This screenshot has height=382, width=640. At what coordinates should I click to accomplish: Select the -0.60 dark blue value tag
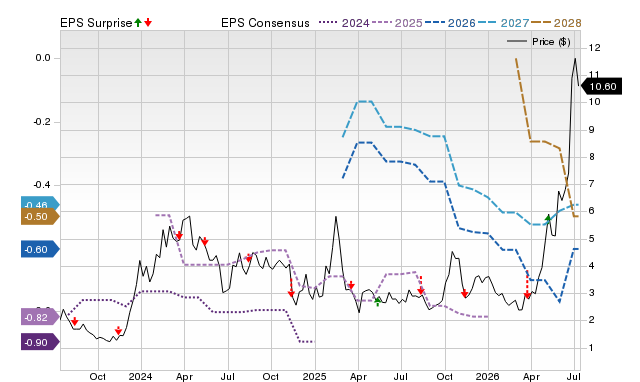pyautogui.click(x=40, y=249)
